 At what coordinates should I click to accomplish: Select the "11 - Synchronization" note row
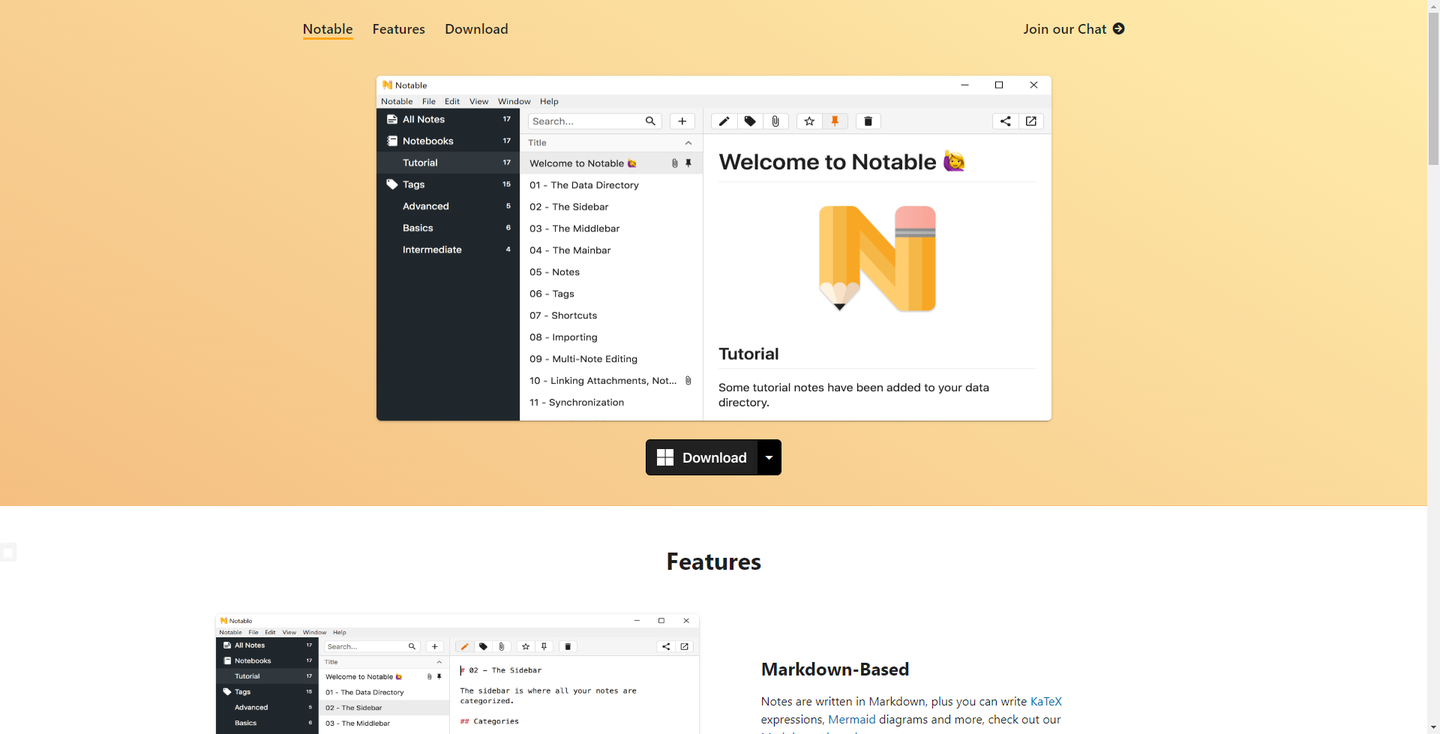pyautogui.click(x=611, y=402)
